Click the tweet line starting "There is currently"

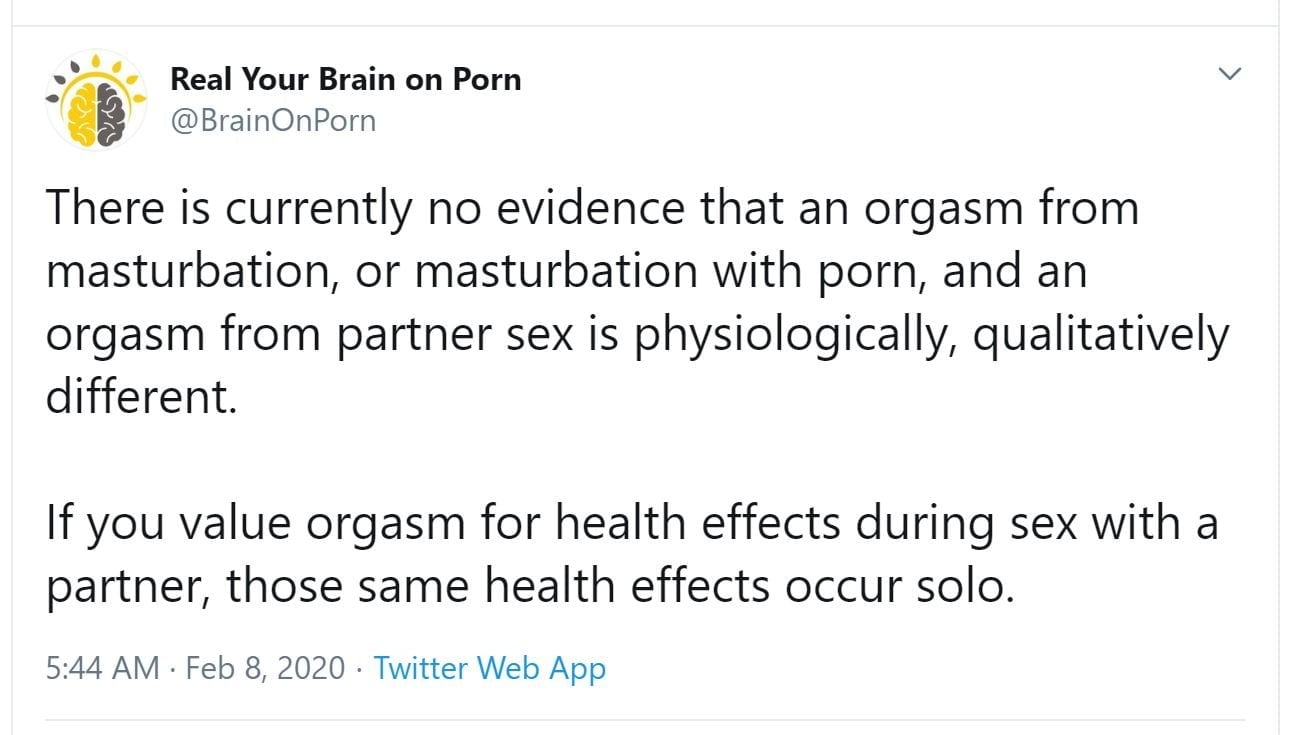coord(592,208)
